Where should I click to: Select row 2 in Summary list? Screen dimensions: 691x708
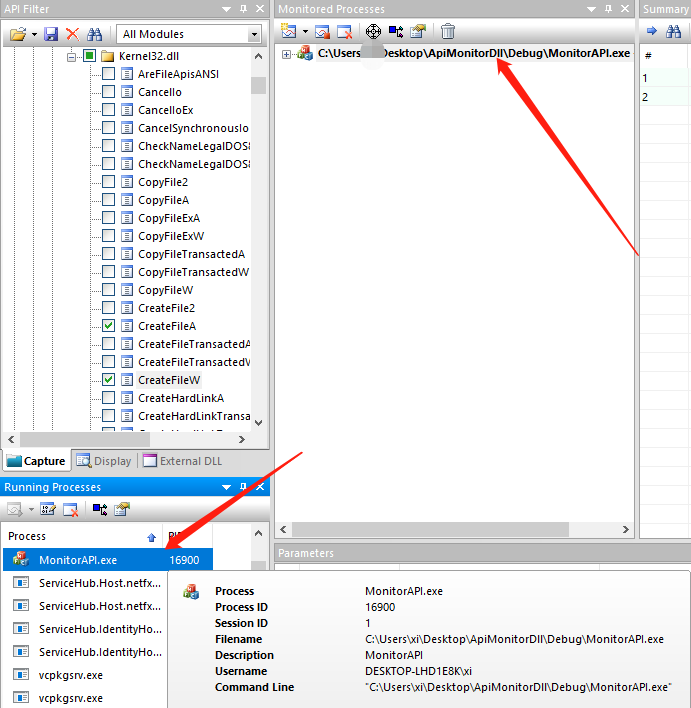(x=665, y=97)
